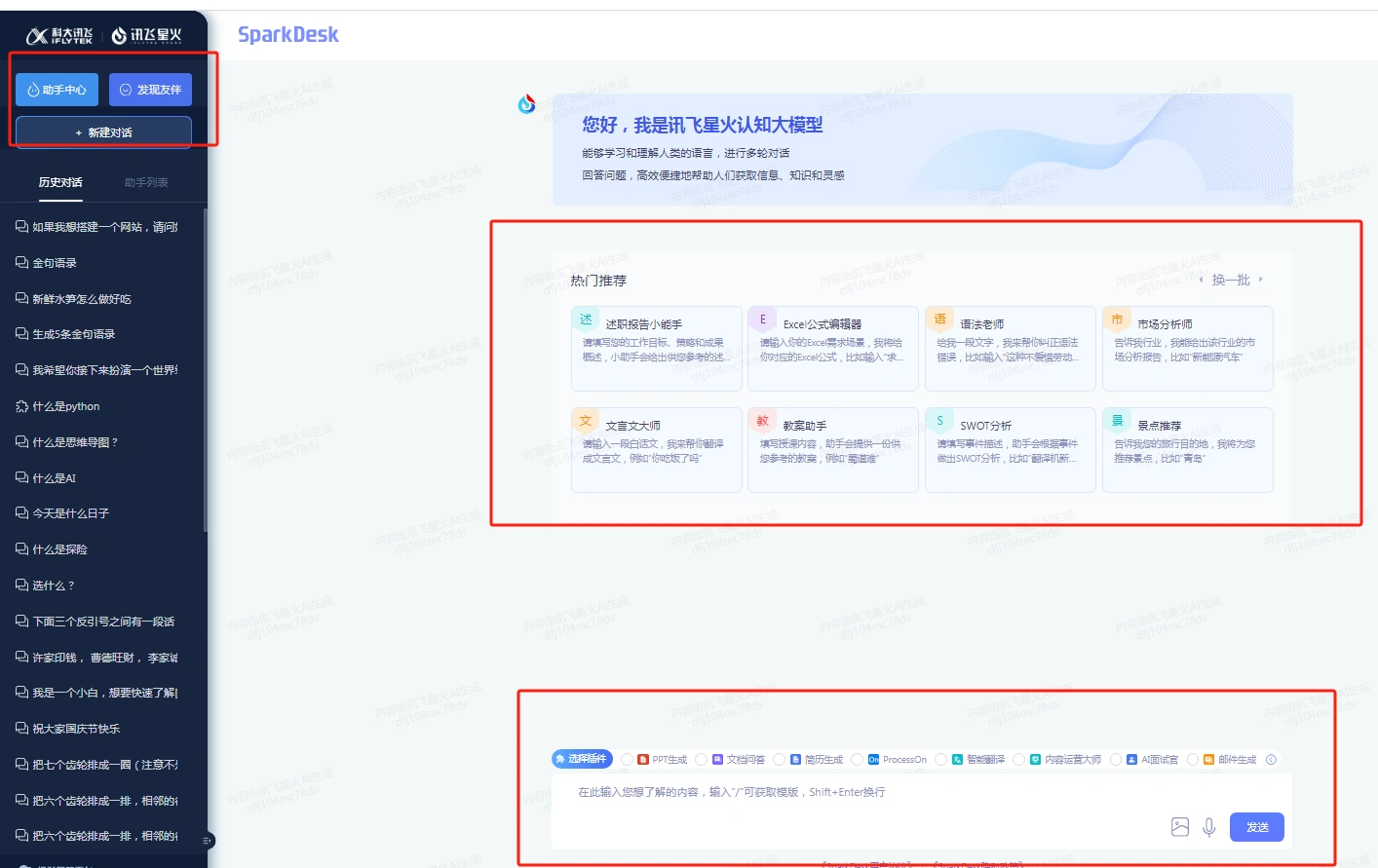The image size is (1378, 868).
Task: Click the 语 badge on 语法老师 card
Action: click(x=939, y=320)
